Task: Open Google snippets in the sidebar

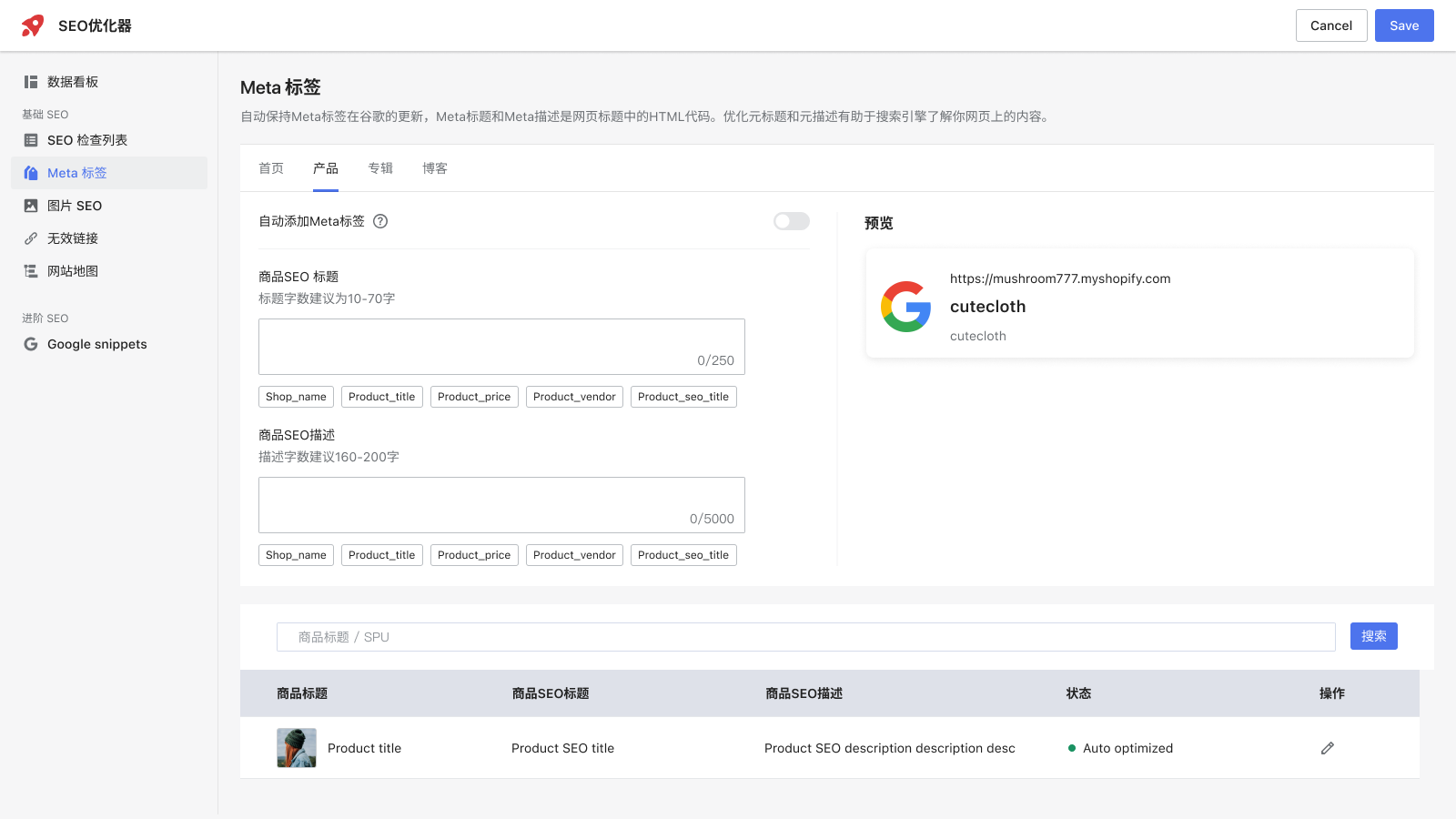Action: click(x=109, y=344)
